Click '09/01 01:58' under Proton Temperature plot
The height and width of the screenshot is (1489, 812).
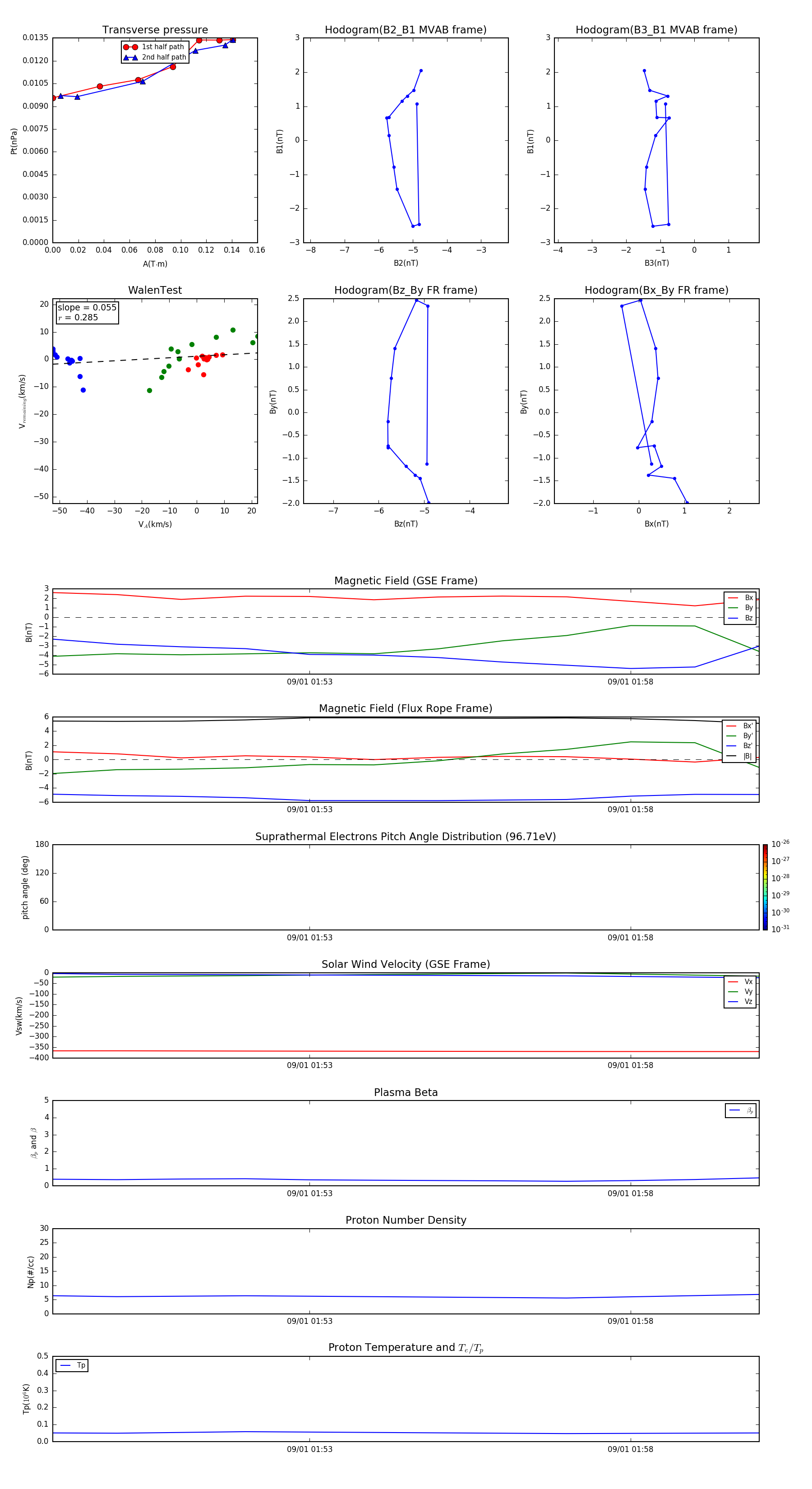(x=630, y=1449)
